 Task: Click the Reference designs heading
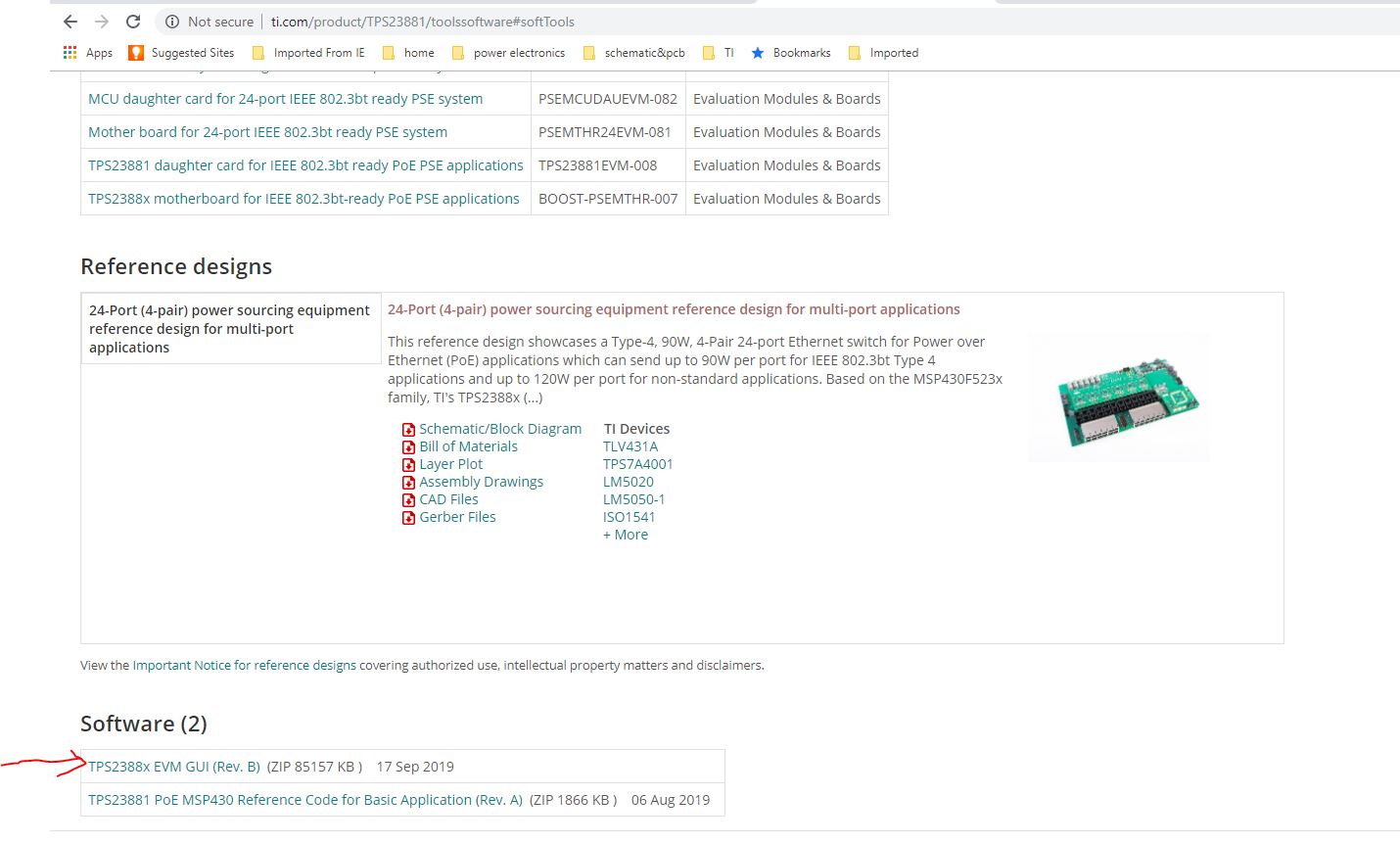point(176,266)
